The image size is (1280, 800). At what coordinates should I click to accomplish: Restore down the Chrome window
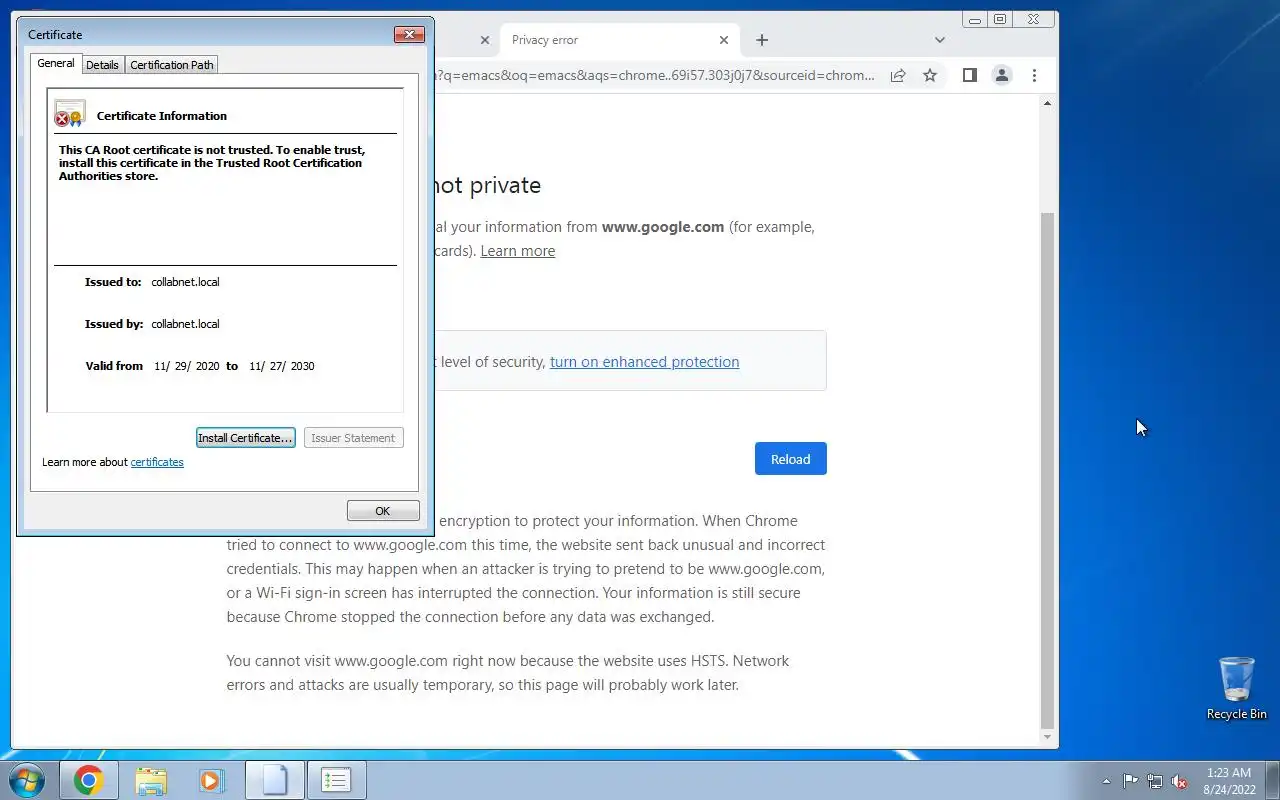1000,19
